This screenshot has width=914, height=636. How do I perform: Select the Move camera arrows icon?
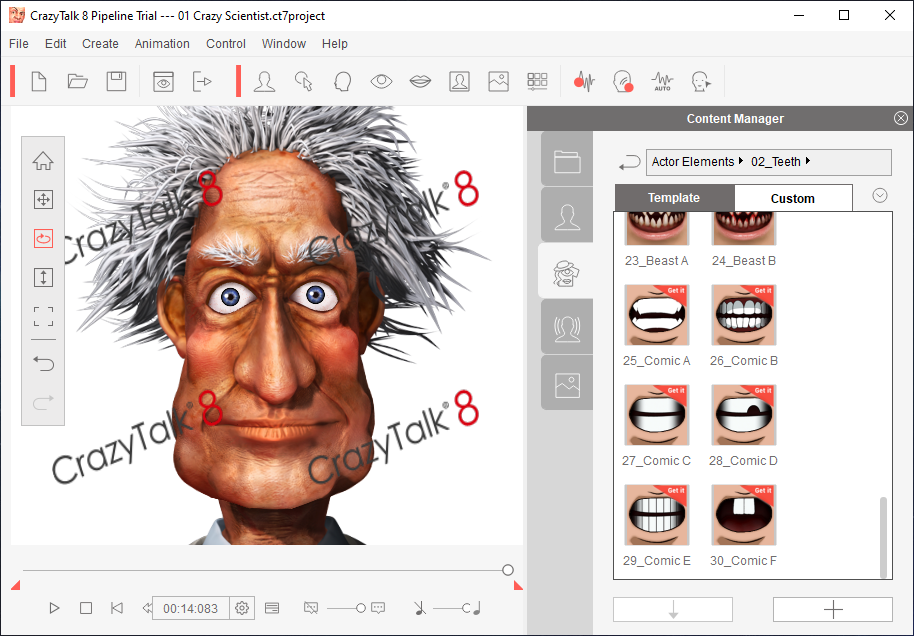(x=43, y=199)
